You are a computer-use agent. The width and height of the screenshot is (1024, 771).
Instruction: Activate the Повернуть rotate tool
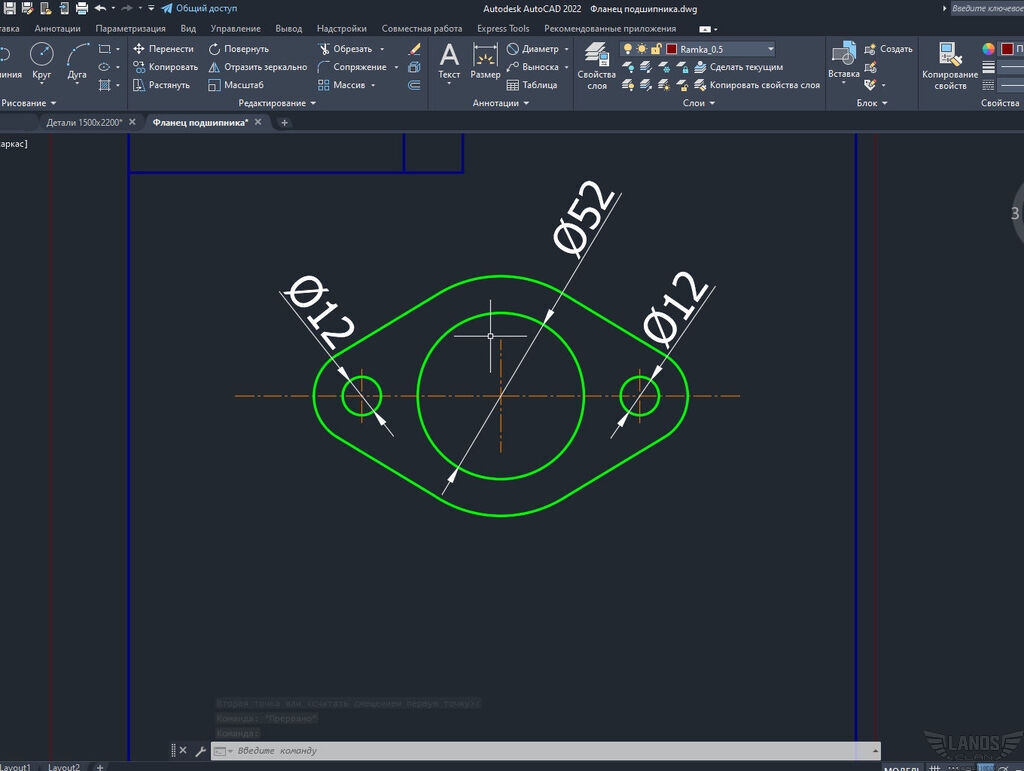point(238,49)
